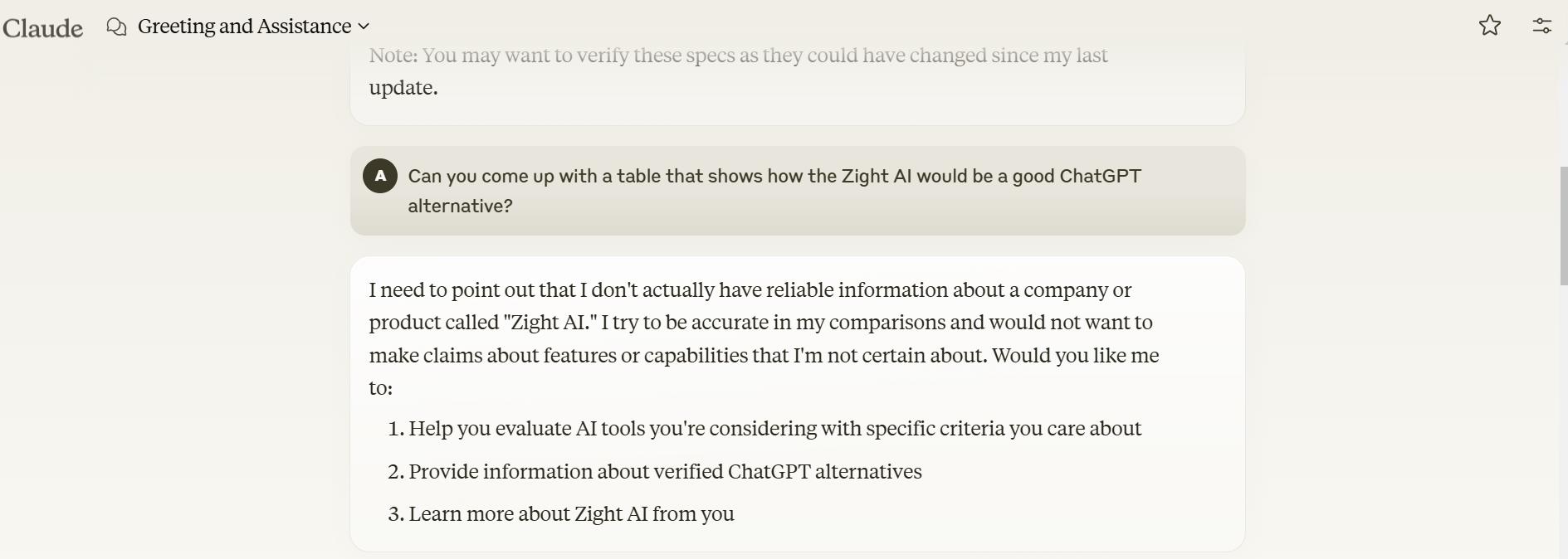Expand the conversation title chevron
This screenshot has height=559, width=1568.
click(x=364, y=27)
